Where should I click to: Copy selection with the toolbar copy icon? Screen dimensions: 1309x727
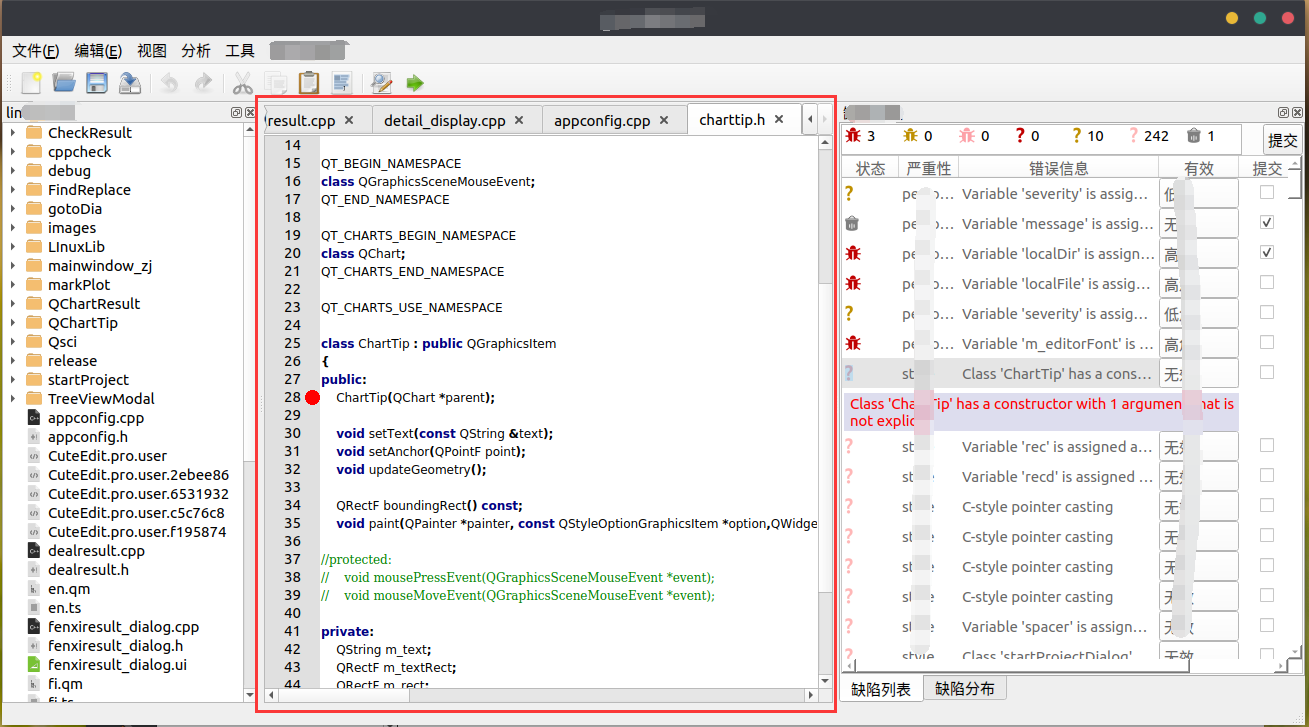coord(276,83)
